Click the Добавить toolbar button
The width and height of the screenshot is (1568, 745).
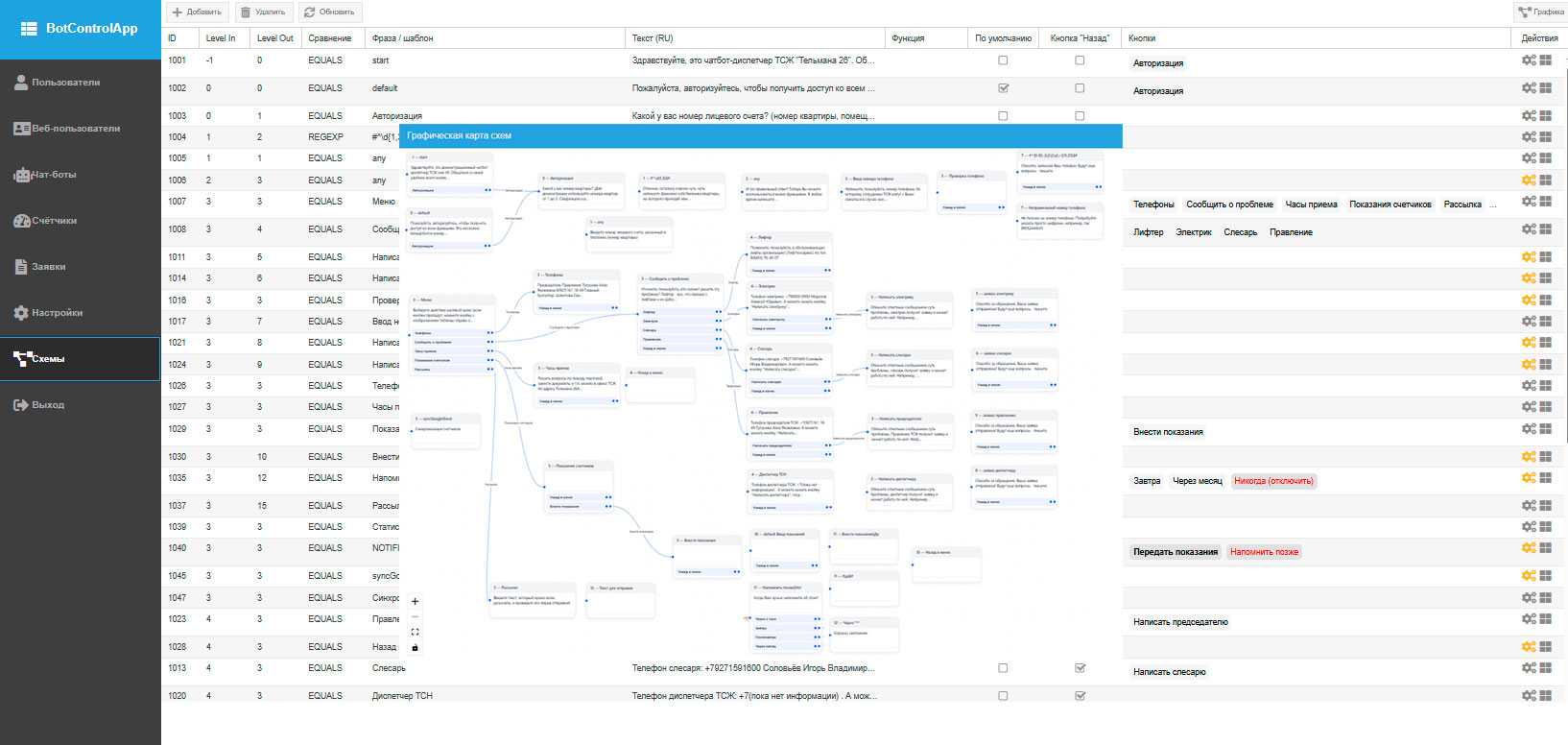click(197, 12)
